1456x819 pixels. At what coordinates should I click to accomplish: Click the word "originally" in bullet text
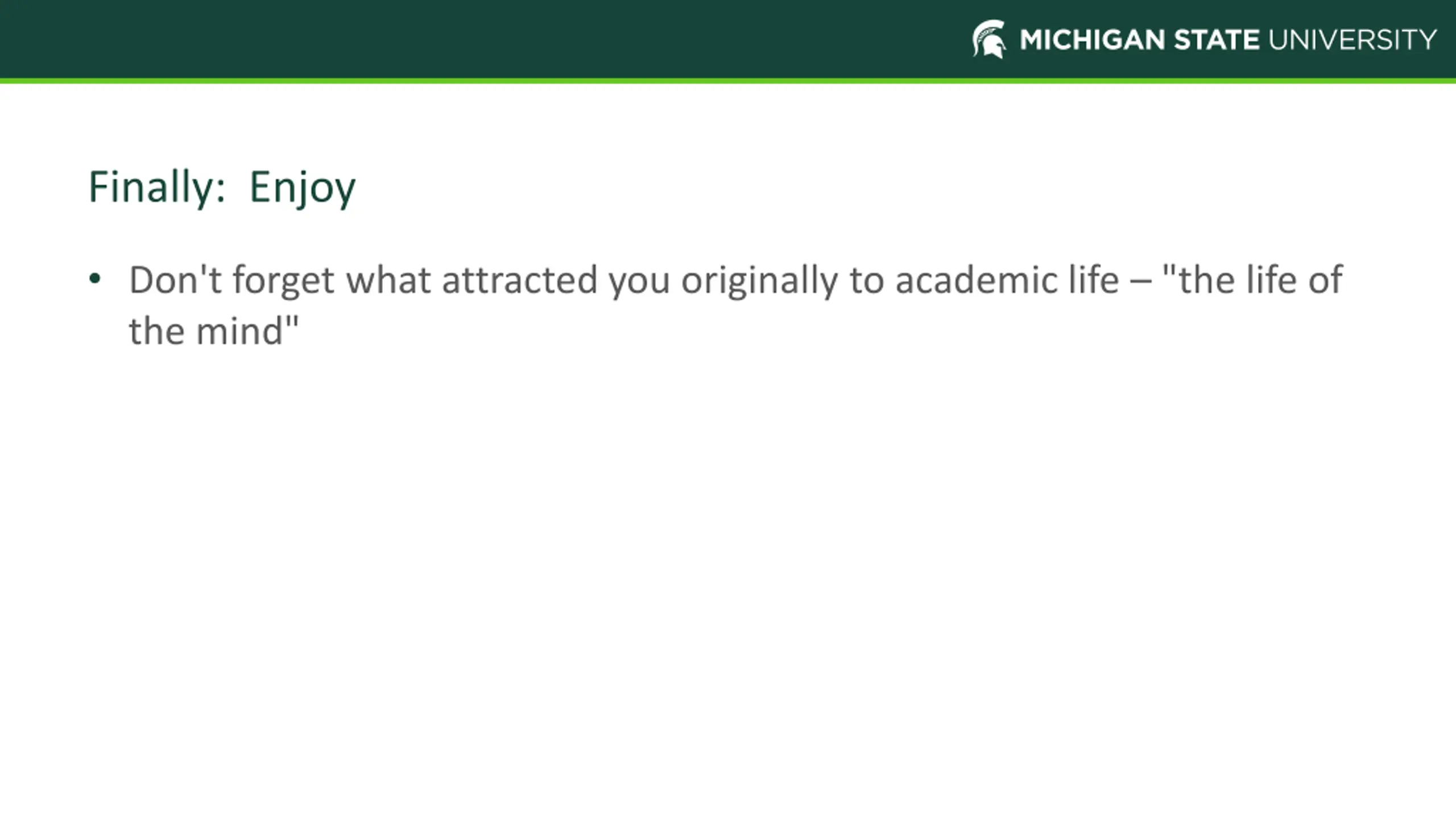click(x=759, y=281)
